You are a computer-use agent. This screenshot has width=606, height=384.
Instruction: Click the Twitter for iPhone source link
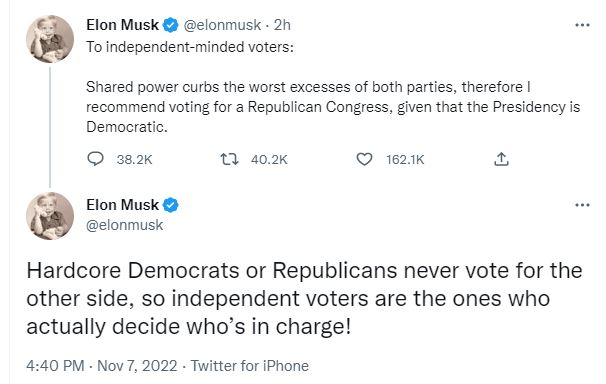click(x=250, y=366)
